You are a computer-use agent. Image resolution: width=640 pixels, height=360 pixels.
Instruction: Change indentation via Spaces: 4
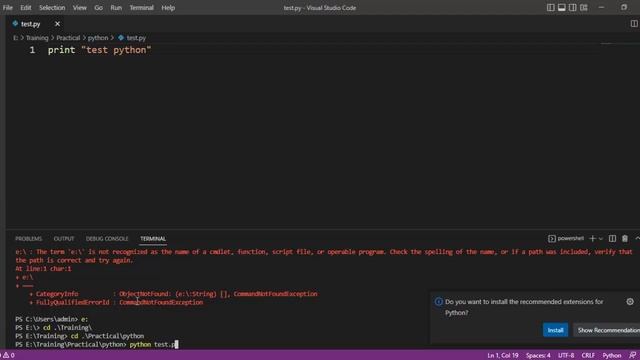538,356
